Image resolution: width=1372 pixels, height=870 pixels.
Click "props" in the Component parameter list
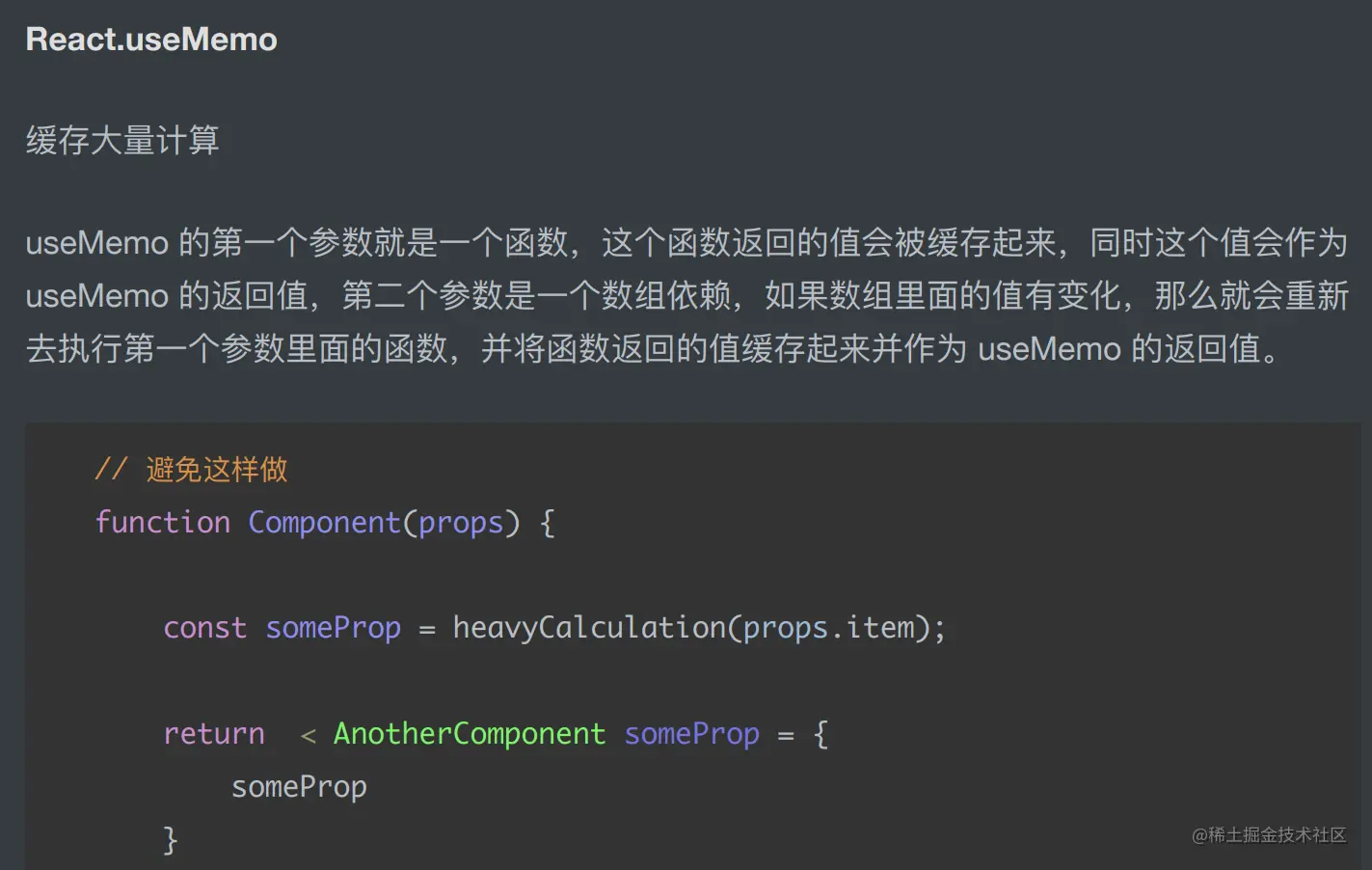point(461,523)
